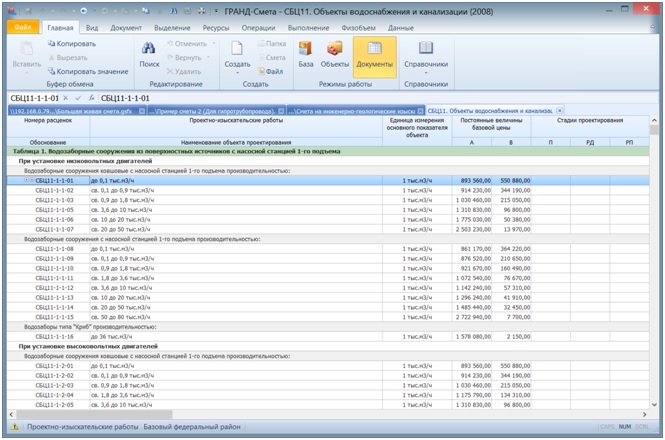Screen dimensions: 665x440
Task: Click Копировать значение icon
Action: click(51, 71)
